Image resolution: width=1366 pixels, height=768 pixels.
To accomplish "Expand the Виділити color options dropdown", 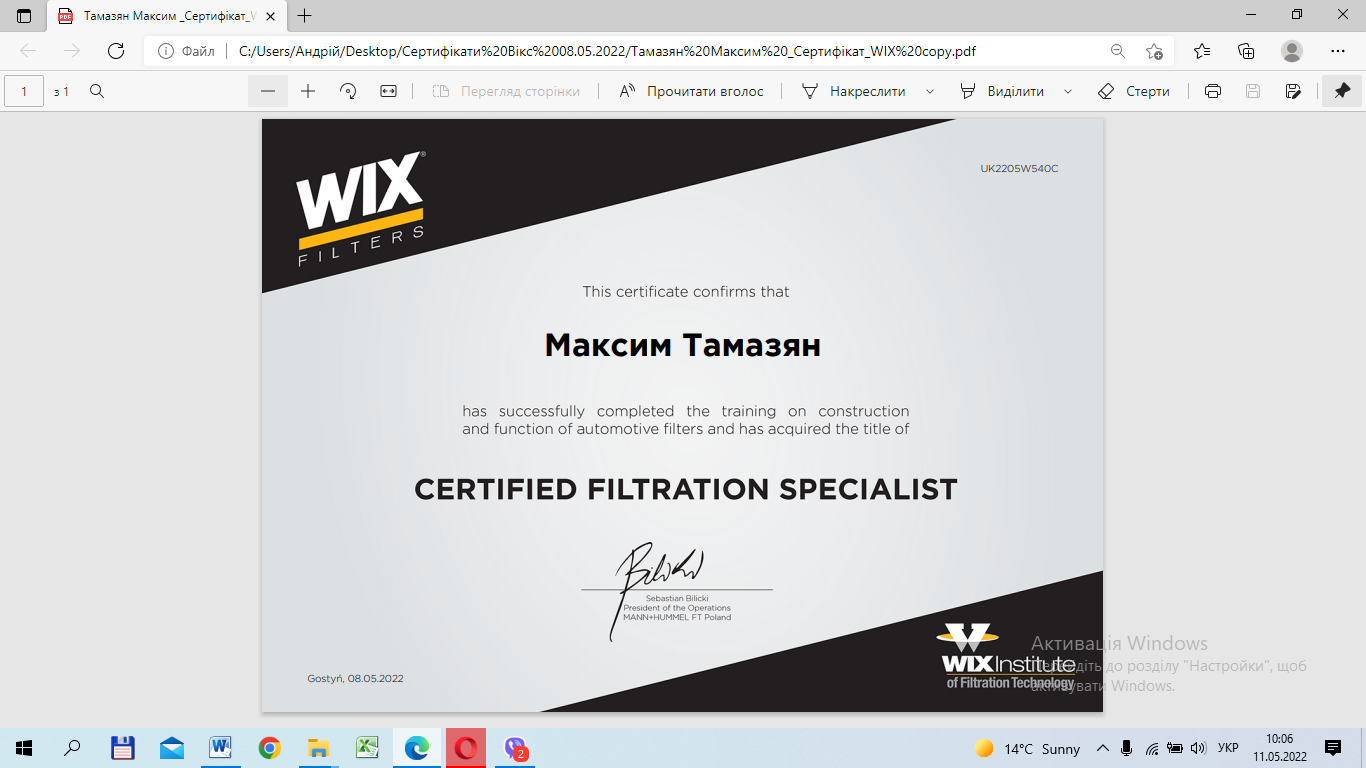I will (1068, 91).
